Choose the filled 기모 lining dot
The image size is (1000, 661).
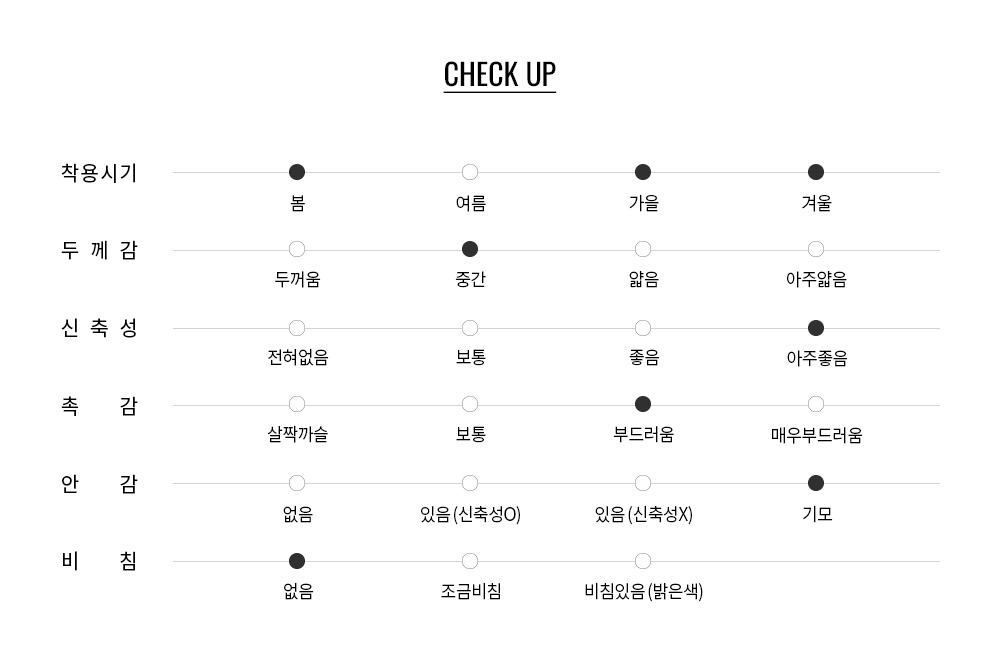point(816,483)
